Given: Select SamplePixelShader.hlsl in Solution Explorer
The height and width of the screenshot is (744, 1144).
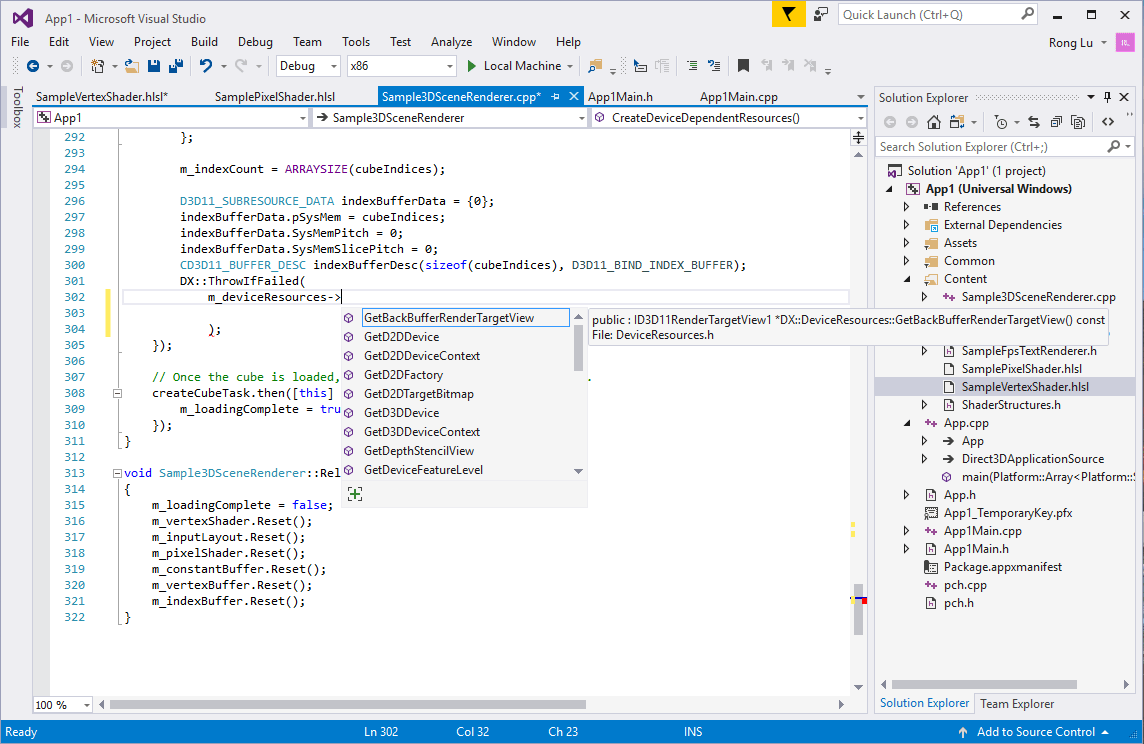Looking at the screenshot, I should pyautogui.click(x=1021, y=369).
